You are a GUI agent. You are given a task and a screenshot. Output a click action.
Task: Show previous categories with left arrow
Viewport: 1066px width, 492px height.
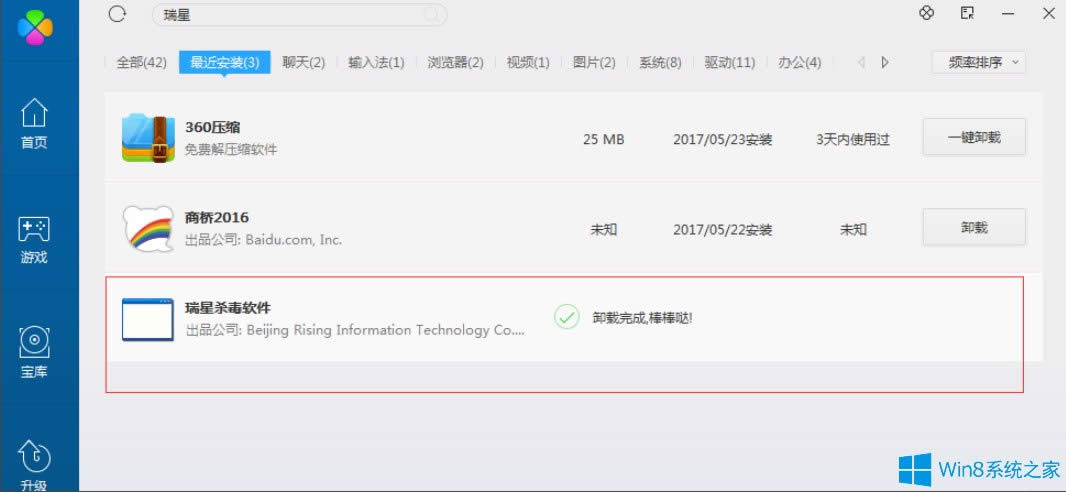tap(861, 63)
